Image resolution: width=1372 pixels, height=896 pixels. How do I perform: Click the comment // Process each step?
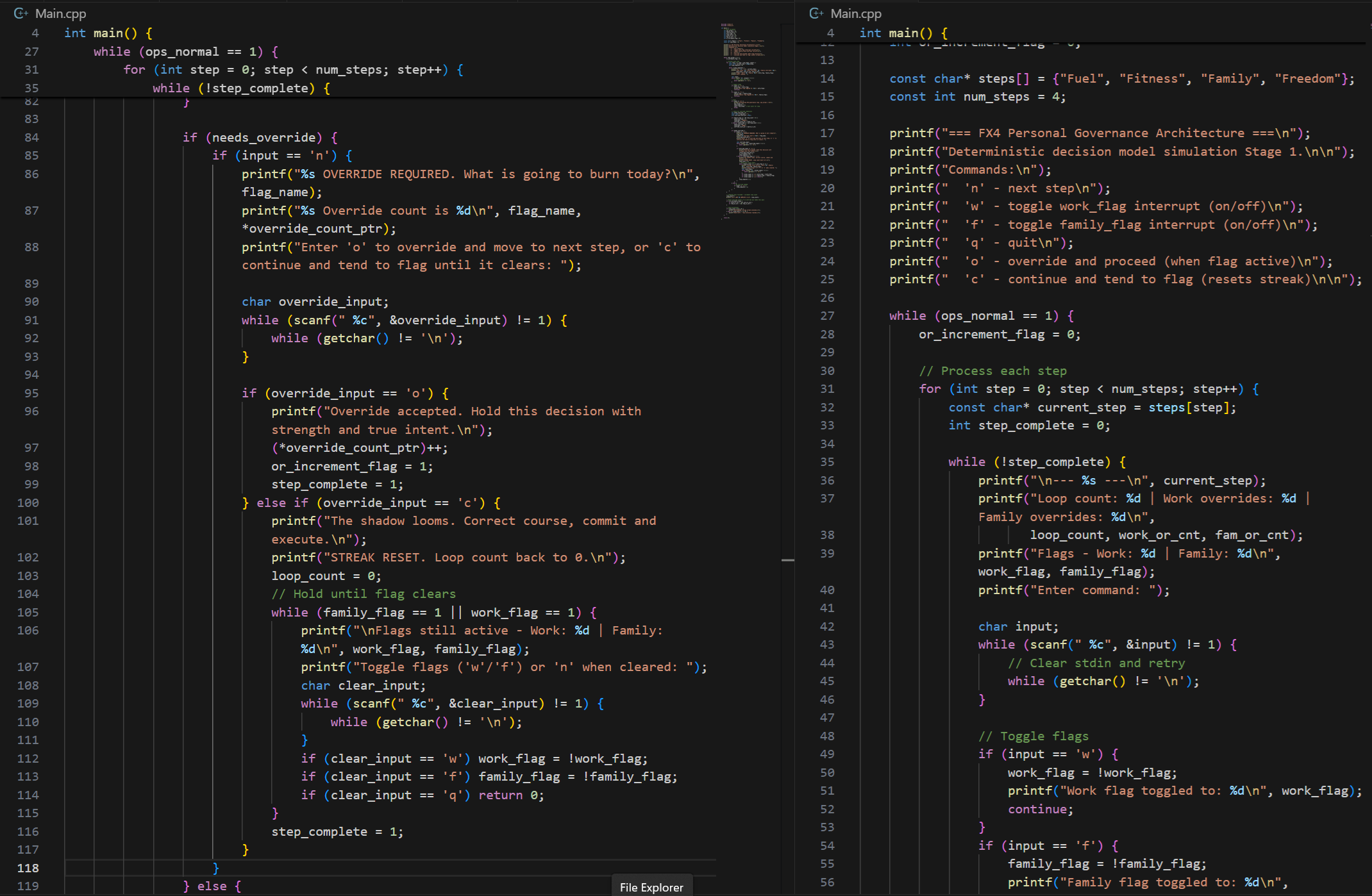pos(992,370)
